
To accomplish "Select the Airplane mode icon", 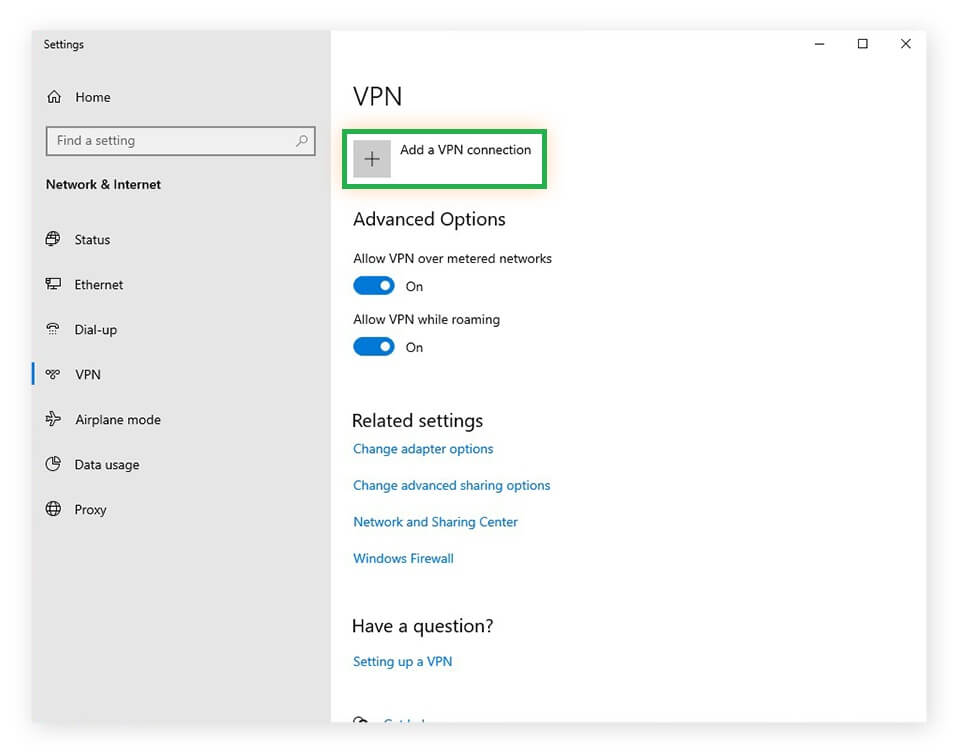I will click(x=53, y=419).
